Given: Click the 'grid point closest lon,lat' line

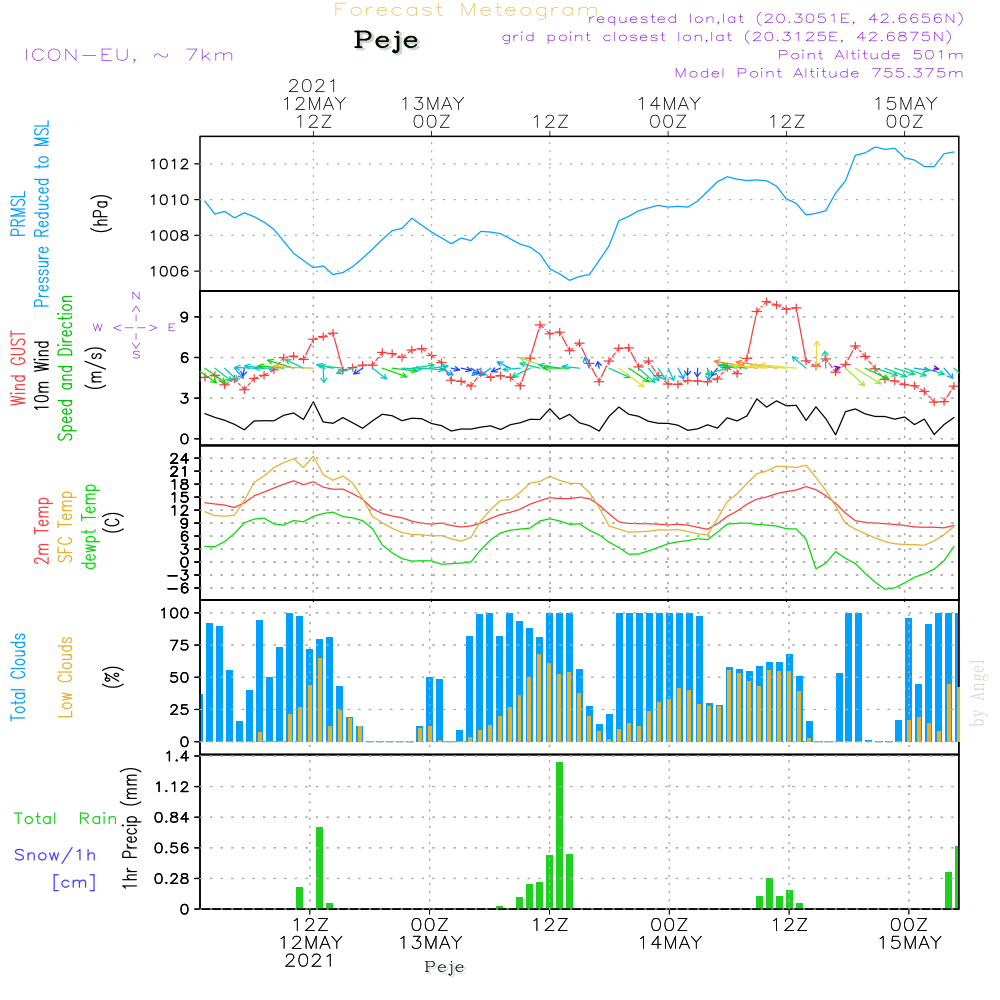Looking at the screenshot, I should 726,37.
